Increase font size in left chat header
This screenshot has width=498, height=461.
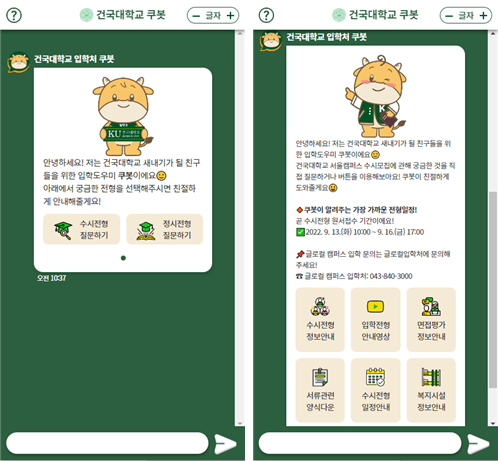(x=230, y=16)
